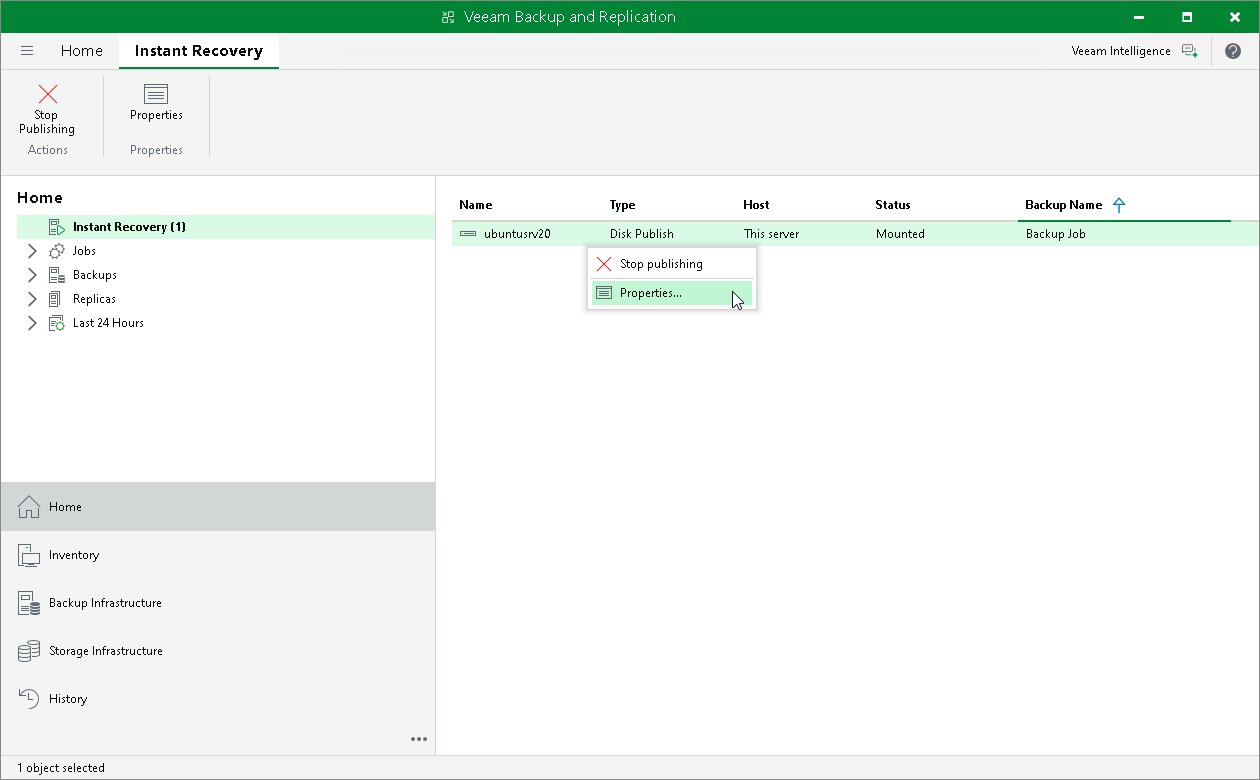Viewport: 1260px width, 780px height.
Task: Open the History navigation view
Action: click(218, 699)
